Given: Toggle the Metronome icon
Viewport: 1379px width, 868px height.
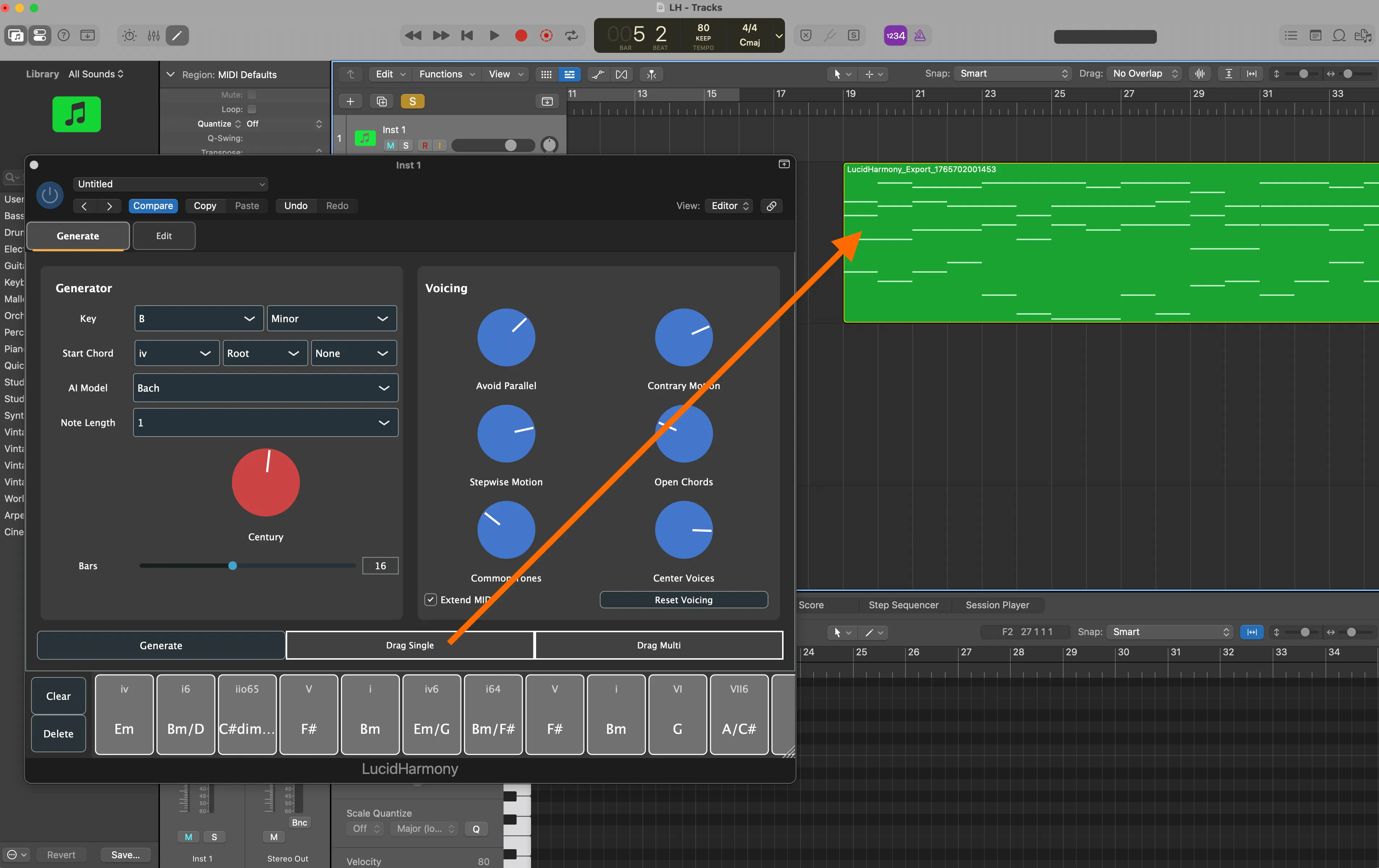Looking at the screenshot, I should point(920,35).
